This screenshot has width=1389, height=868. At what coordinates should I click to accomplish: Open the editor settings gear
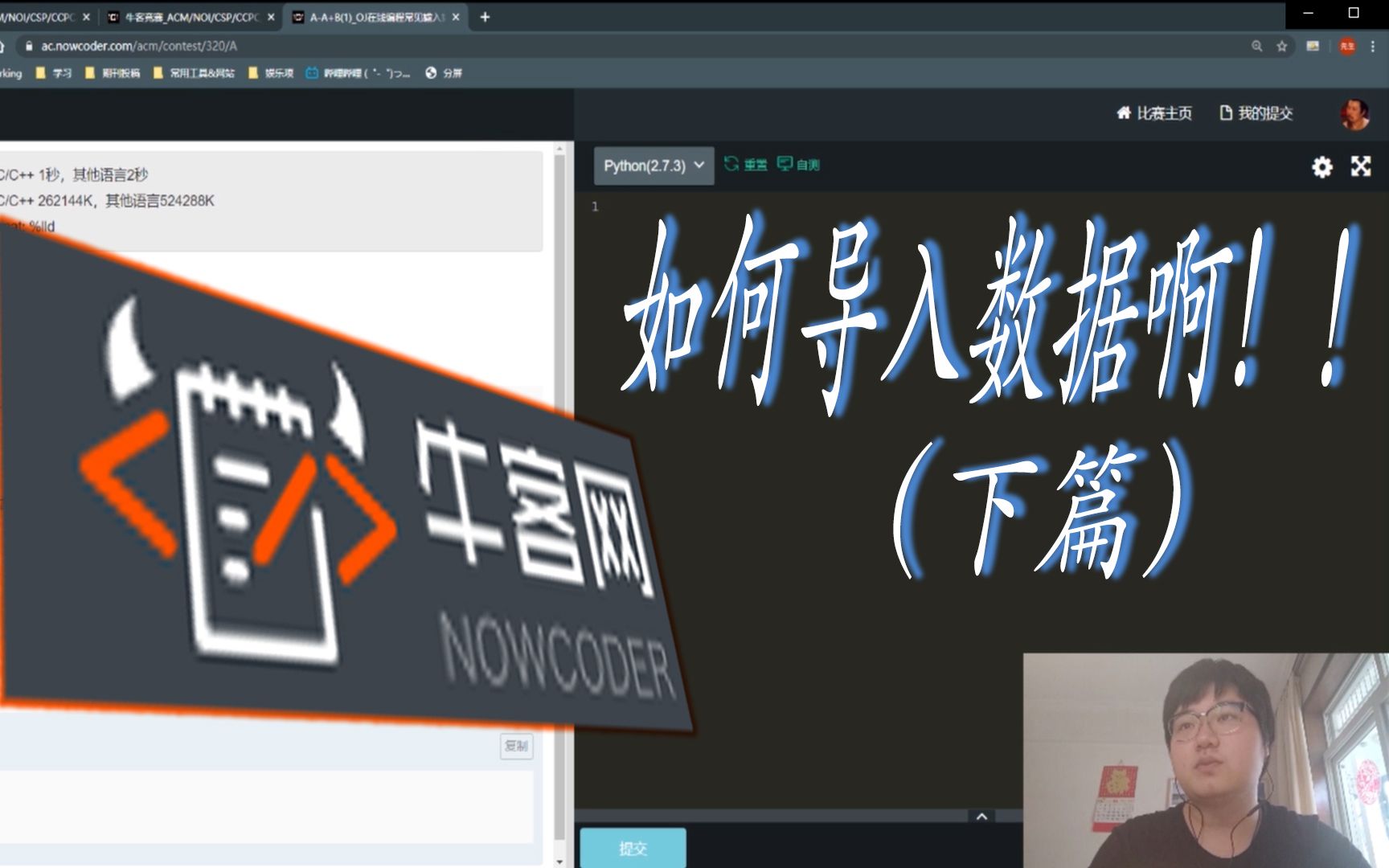click(x=1321, y=166)
